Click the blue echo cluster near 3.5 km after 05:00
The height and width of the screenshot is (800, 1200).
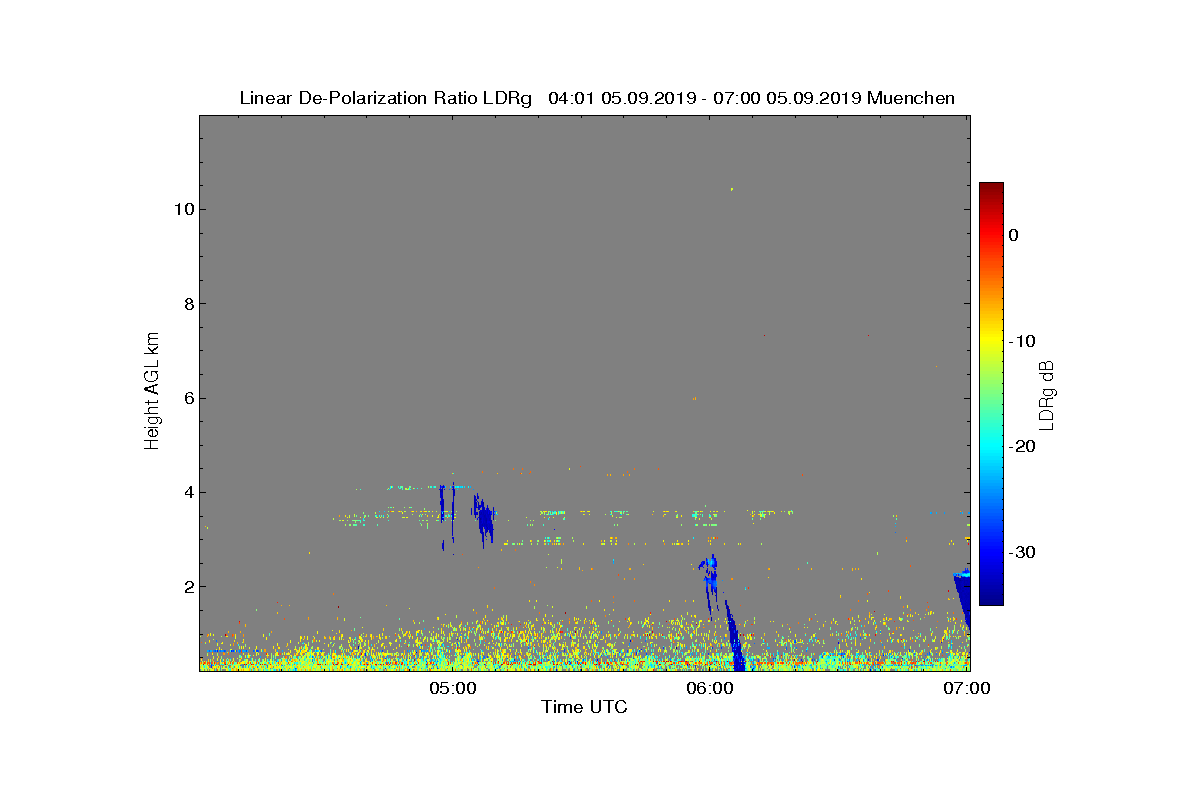click(x=484, y=520)
